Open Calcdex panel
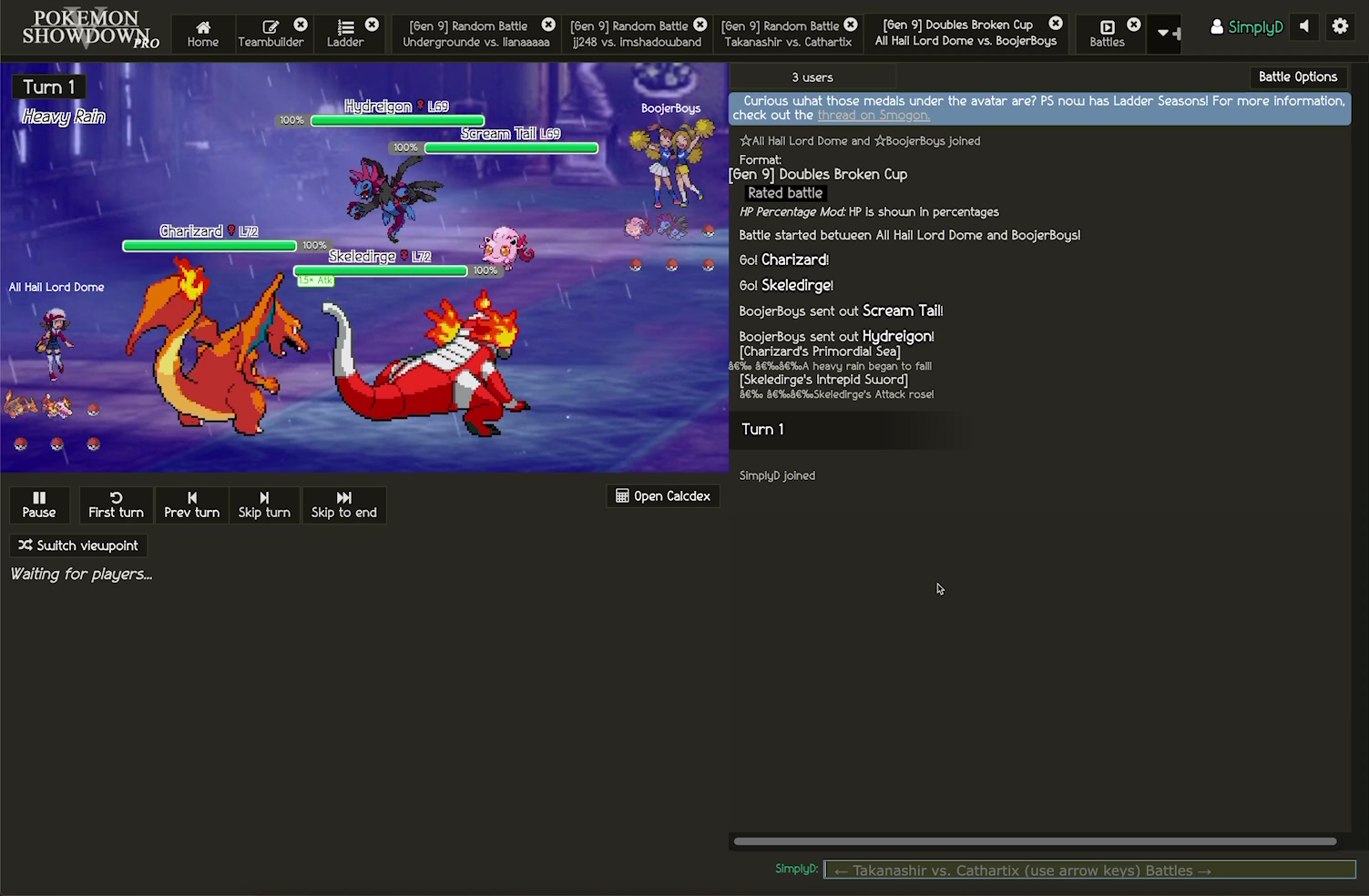This screenshot has height=896, width=1369. (x=663, y=496)
